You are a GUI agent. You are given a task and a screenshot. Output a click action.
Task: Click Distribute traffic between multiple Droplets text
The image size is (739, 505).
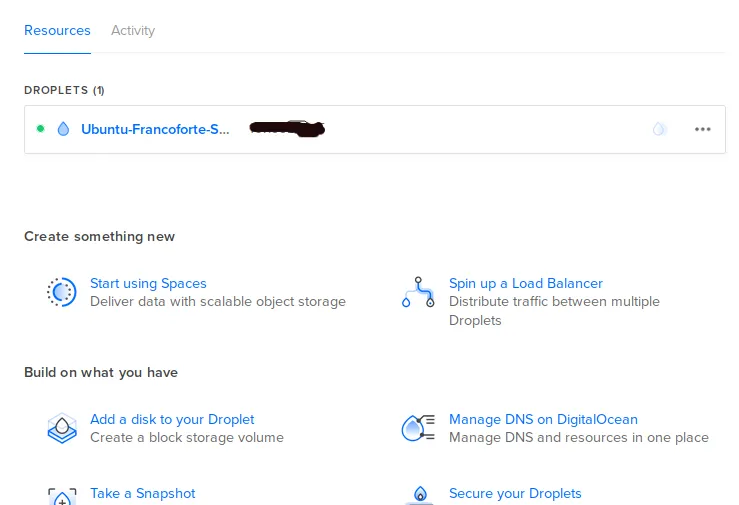[x=554, y=311]
